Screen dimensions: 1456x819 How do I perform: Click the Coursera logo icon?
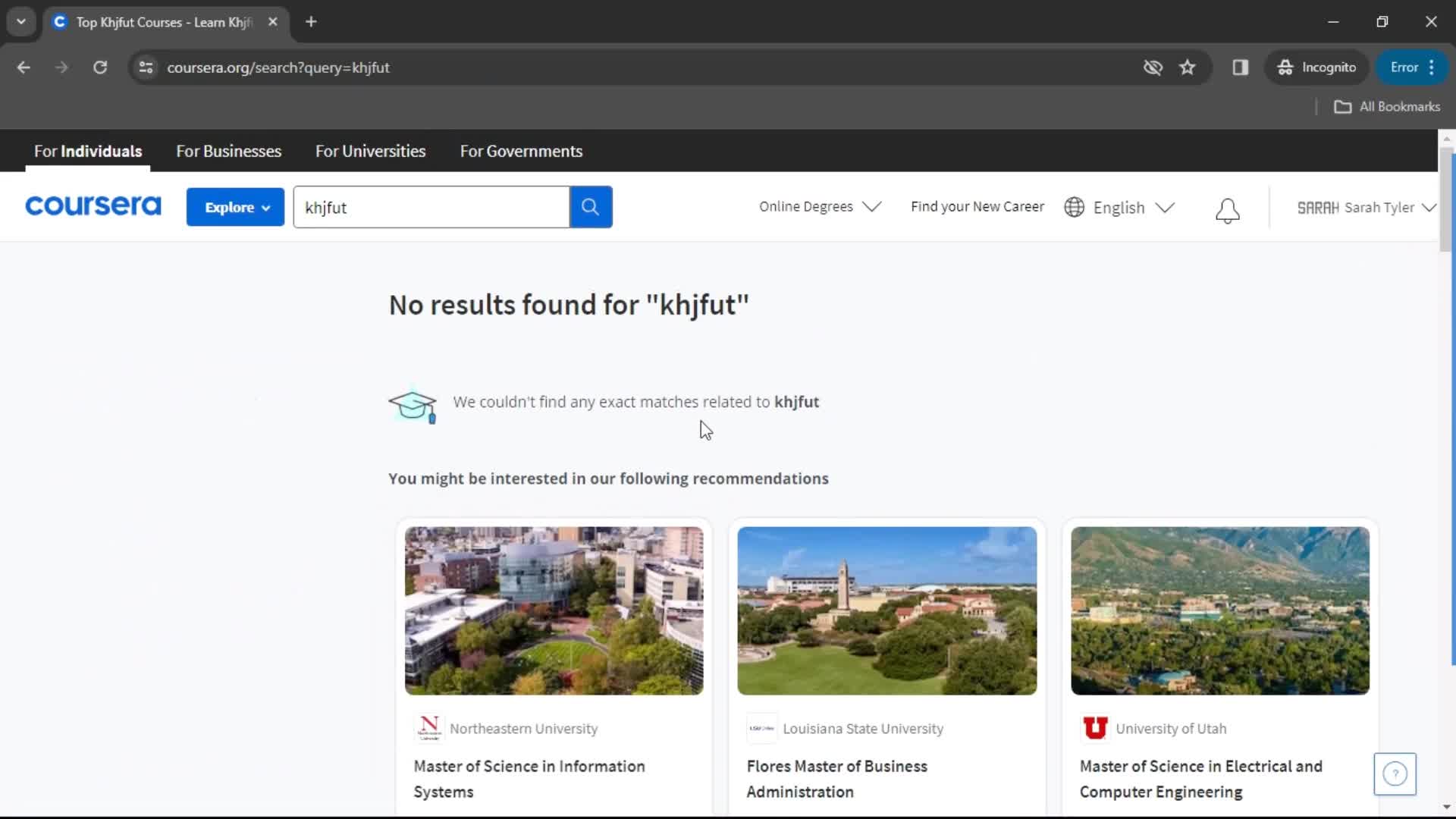point(93,207)
